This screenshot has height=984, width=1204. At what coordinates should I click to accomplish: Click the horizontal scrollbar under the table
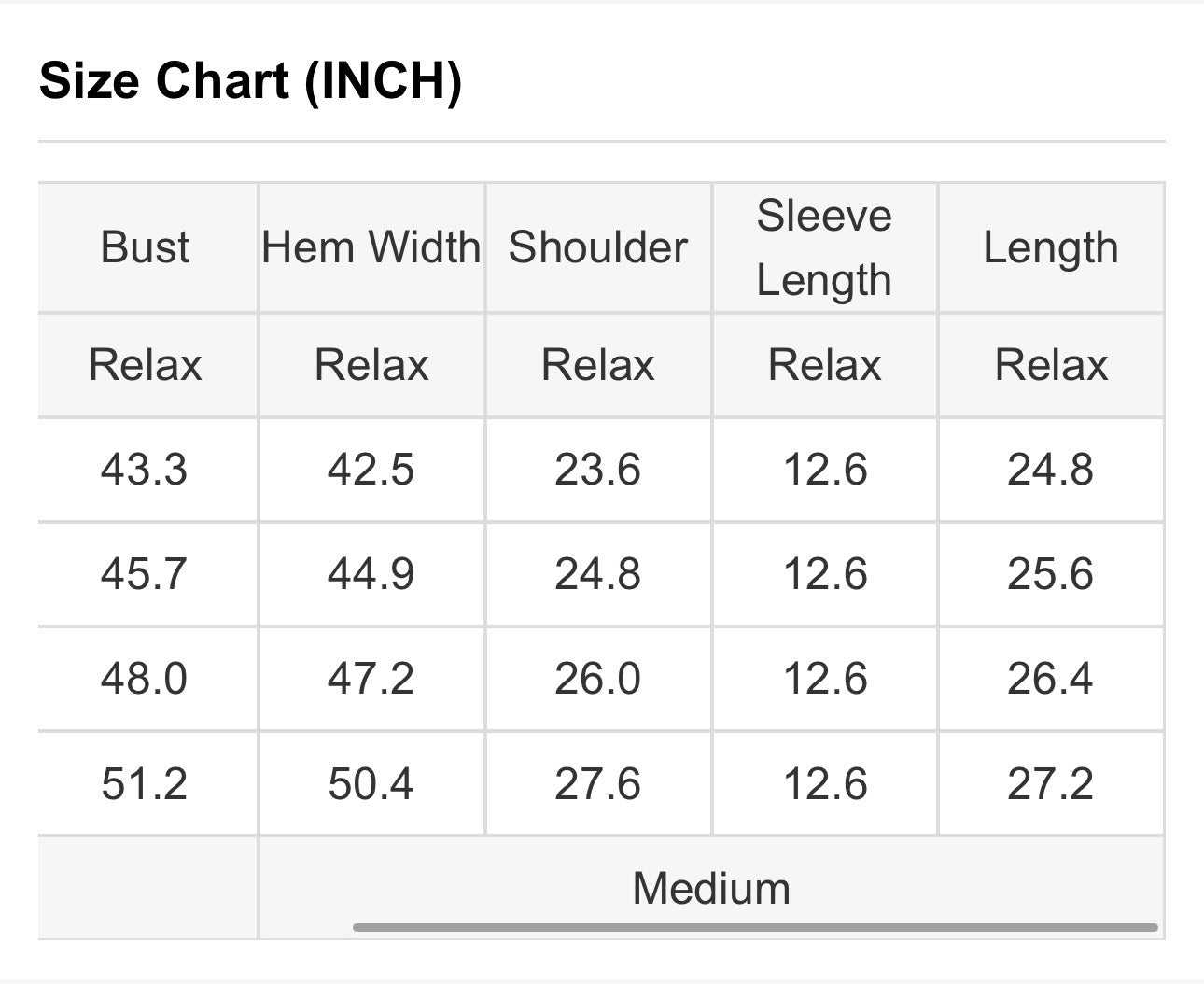(755, 927)
